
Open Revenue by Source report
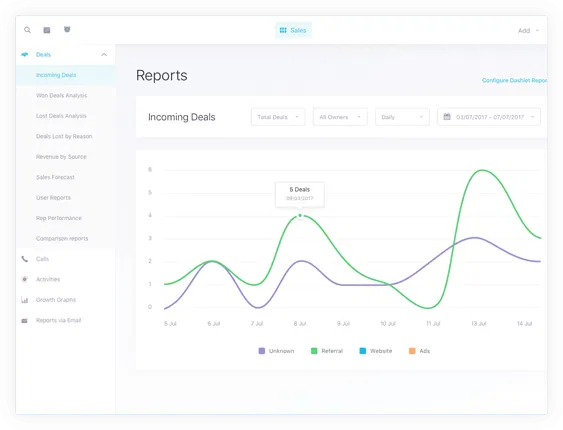click(61, 157)
